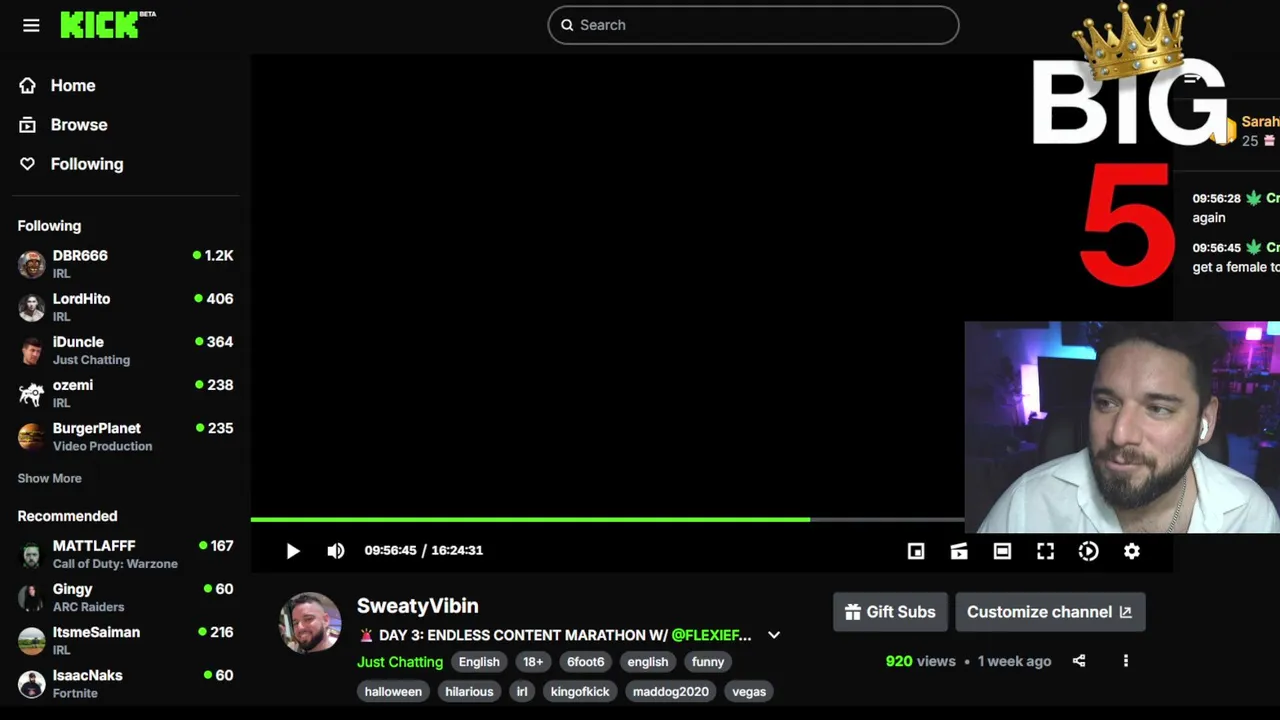Select the 6foot6 tag
This screenshot has width=1280, height=720.
(586, 662)
